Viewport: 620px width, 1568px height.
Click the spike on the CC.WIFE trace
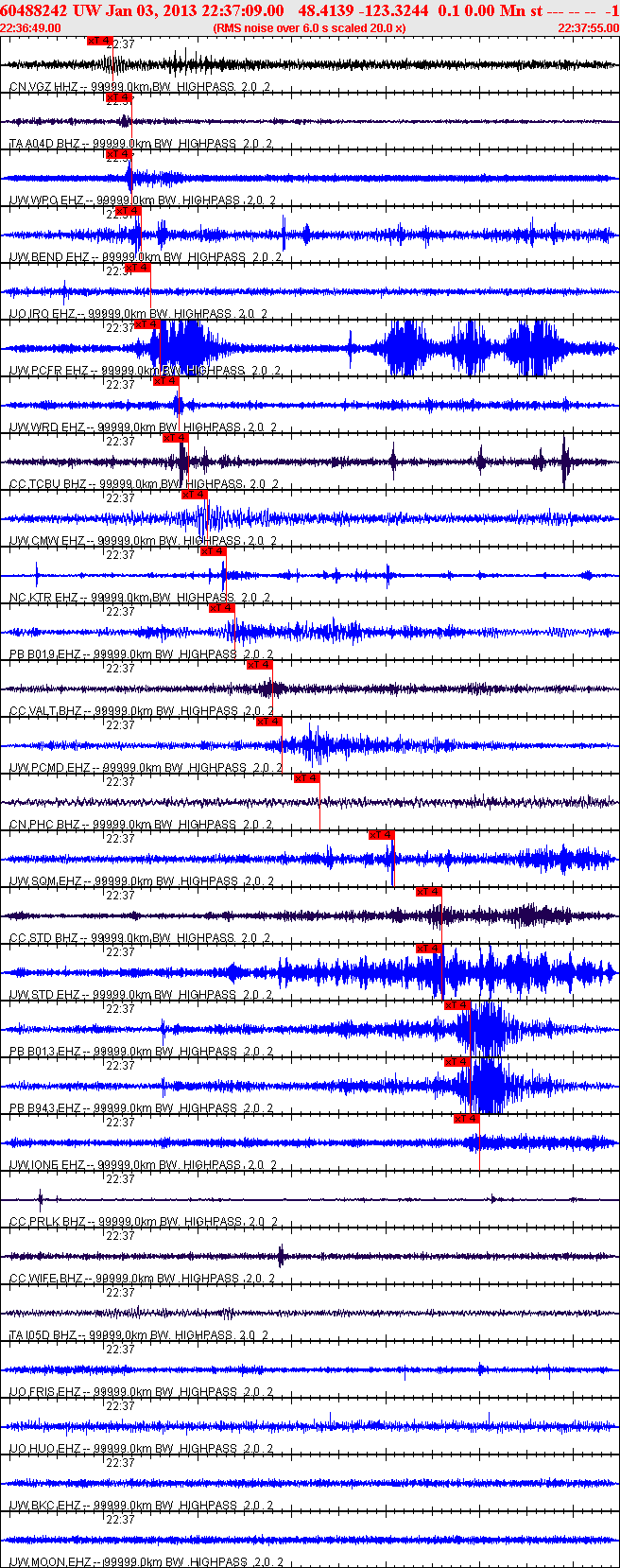coord(281,1256)
